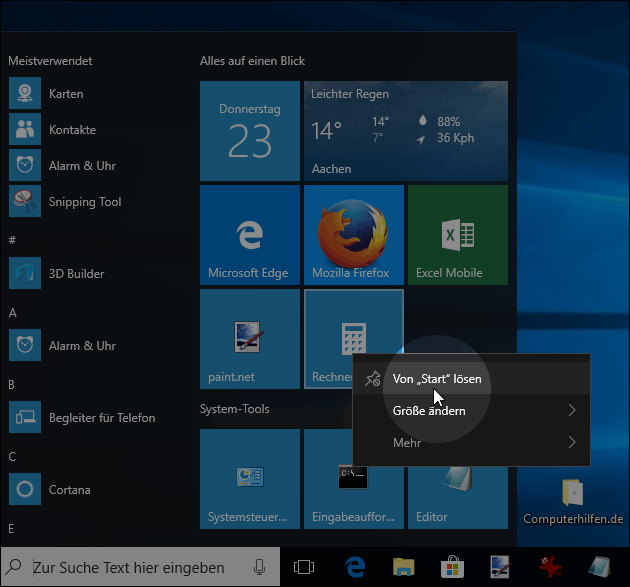Click the # letter header

[x=12, y=240]
